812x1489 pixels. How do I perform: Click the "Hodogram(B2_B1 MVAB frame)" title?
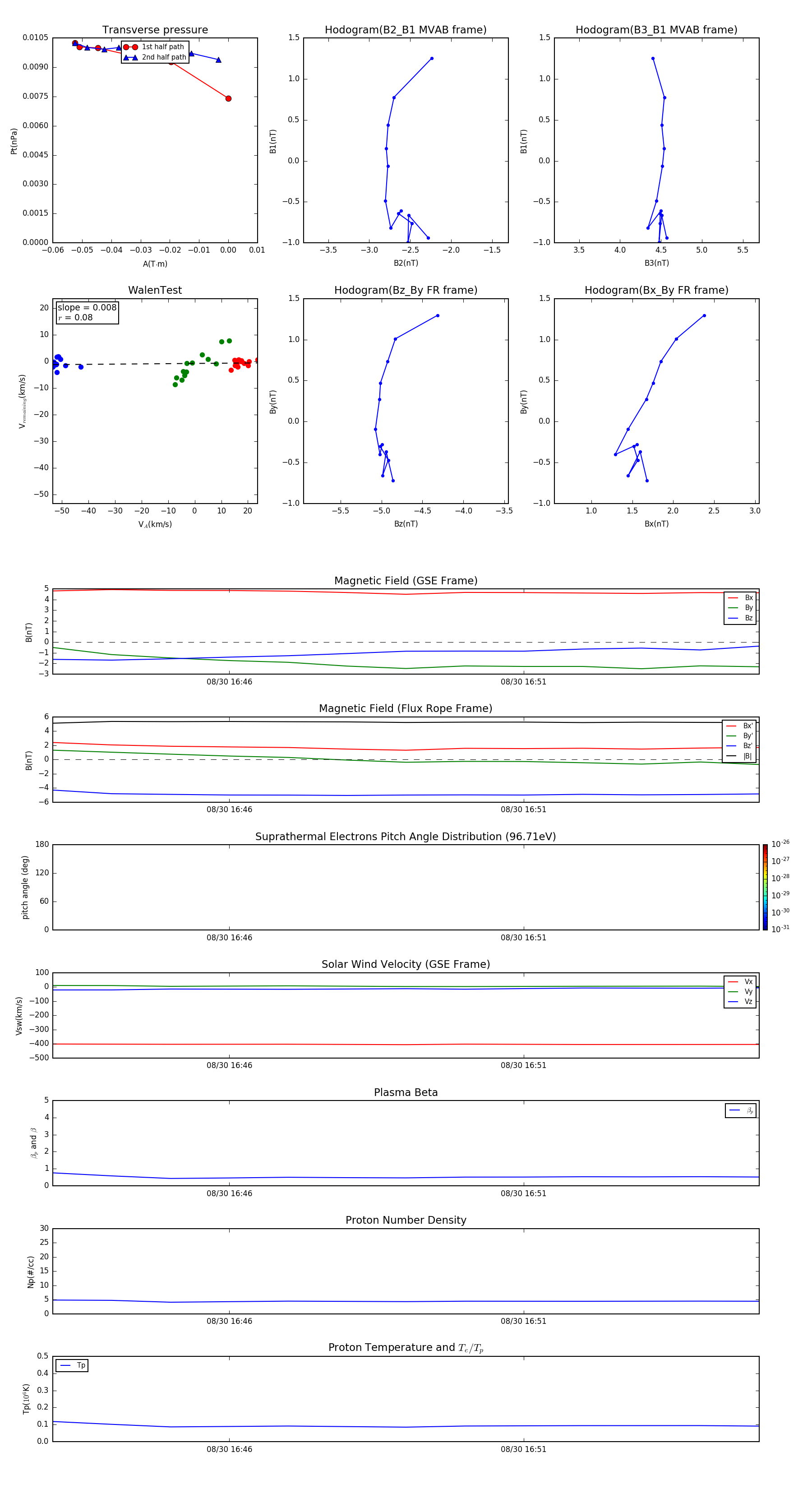pos(406,30)
